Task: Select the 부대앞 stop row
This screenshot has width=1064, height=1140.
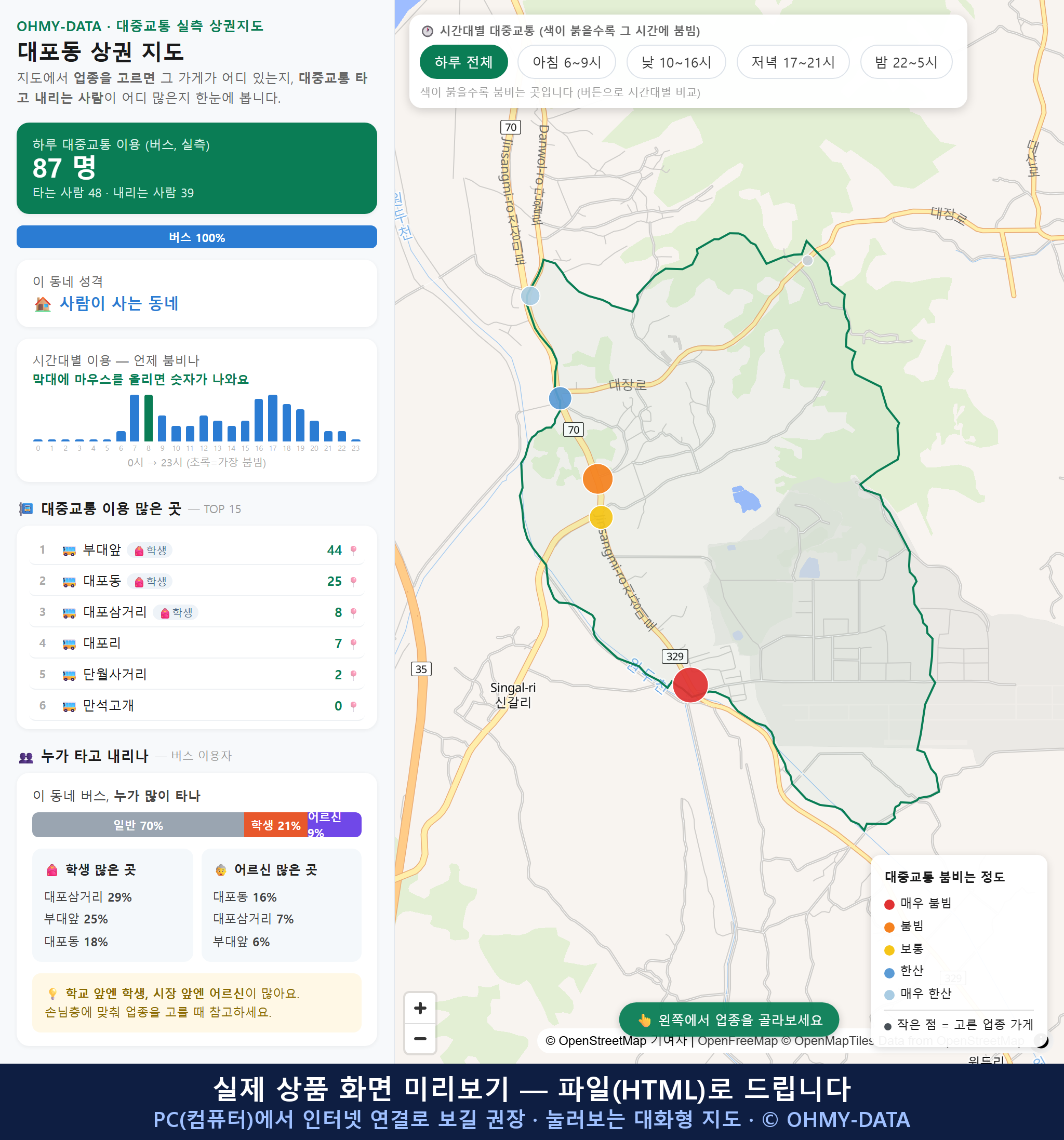Action: [x=197, y=550]
